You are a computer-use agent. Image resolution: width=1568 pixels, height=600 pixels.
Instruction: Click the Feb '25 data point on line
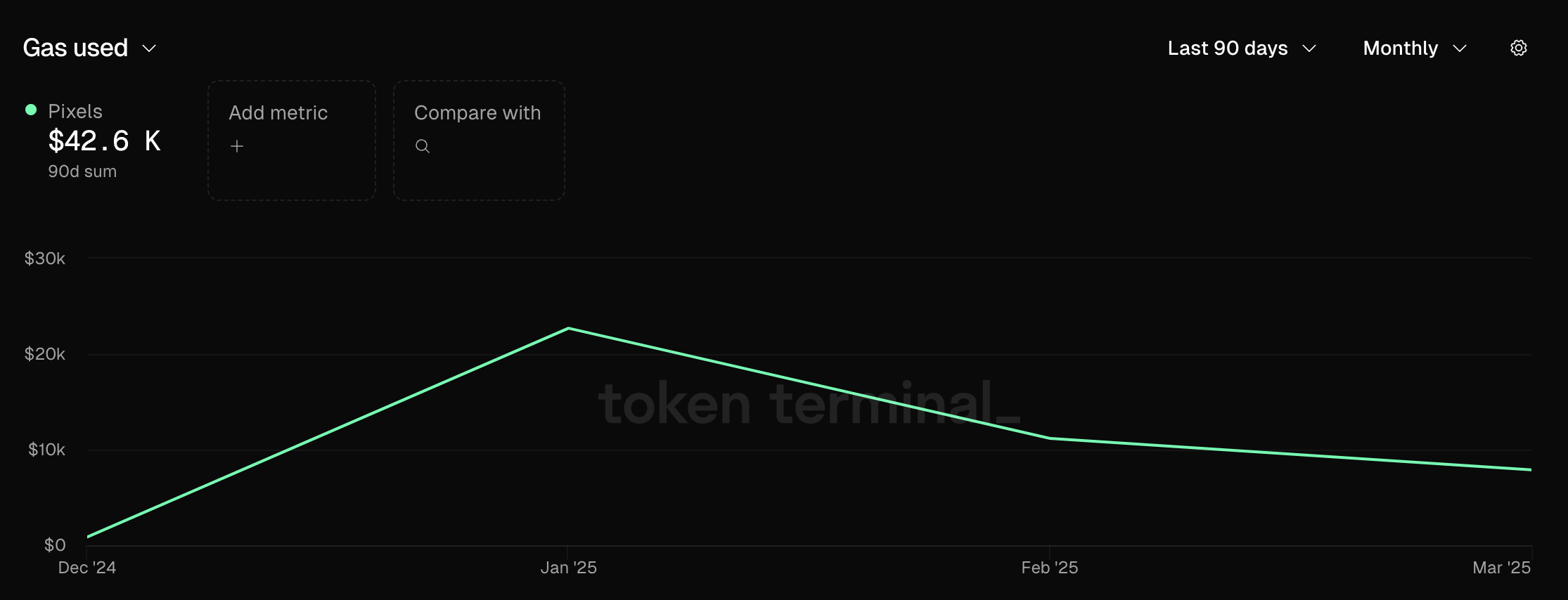tap(1049, 438)
